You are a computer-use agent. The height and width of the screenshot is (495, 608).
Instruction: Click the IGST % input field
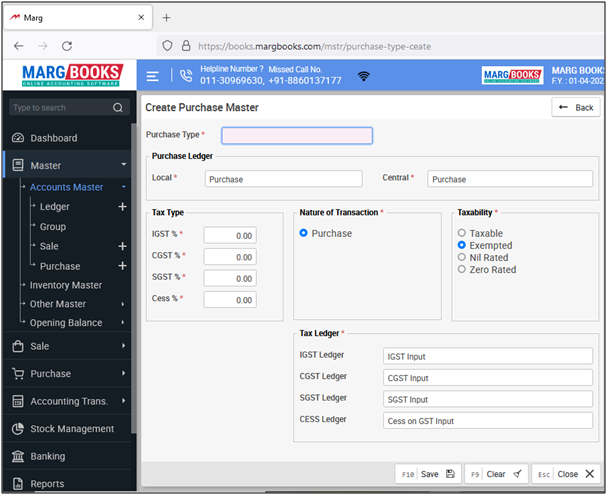(230, 235)
